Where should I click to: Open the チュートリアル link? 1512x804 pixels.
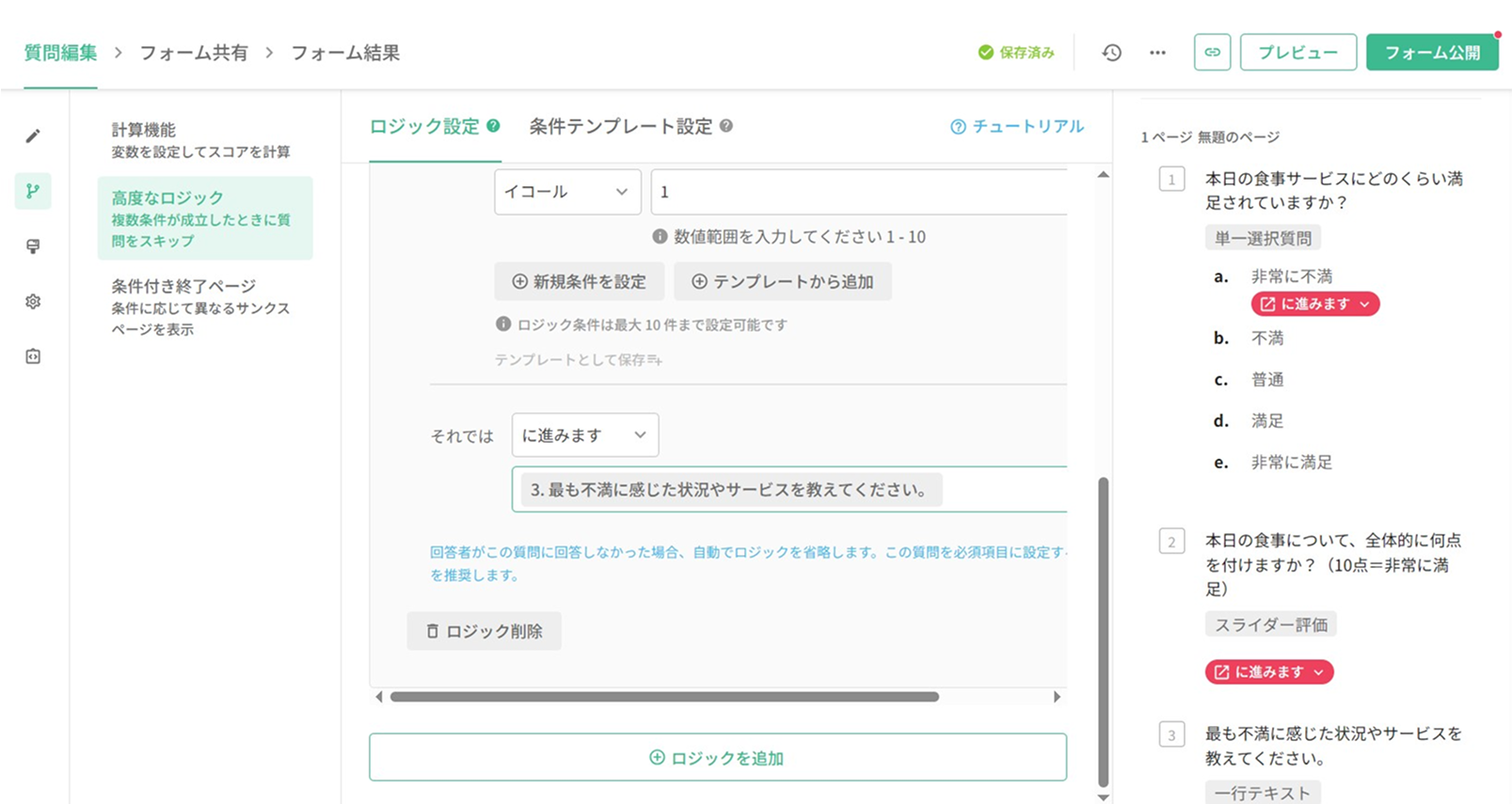pos(1017,126)
